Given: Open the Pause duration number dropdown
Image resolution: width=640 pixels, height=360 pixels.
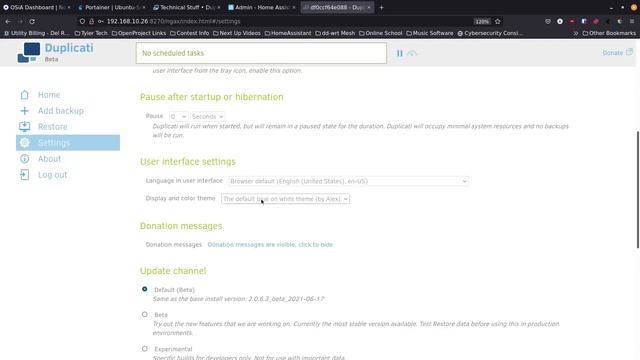Looking at the screenshot, I should 178,117.
